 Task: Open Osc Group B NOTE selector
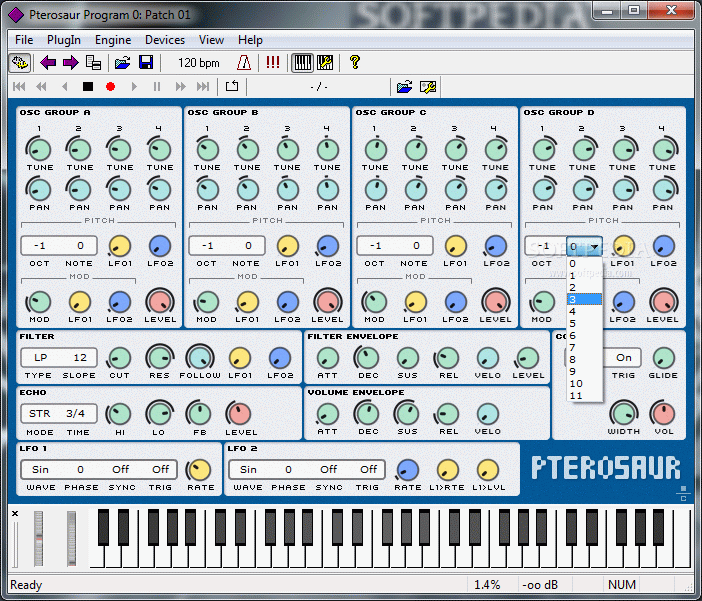[248, 245]
